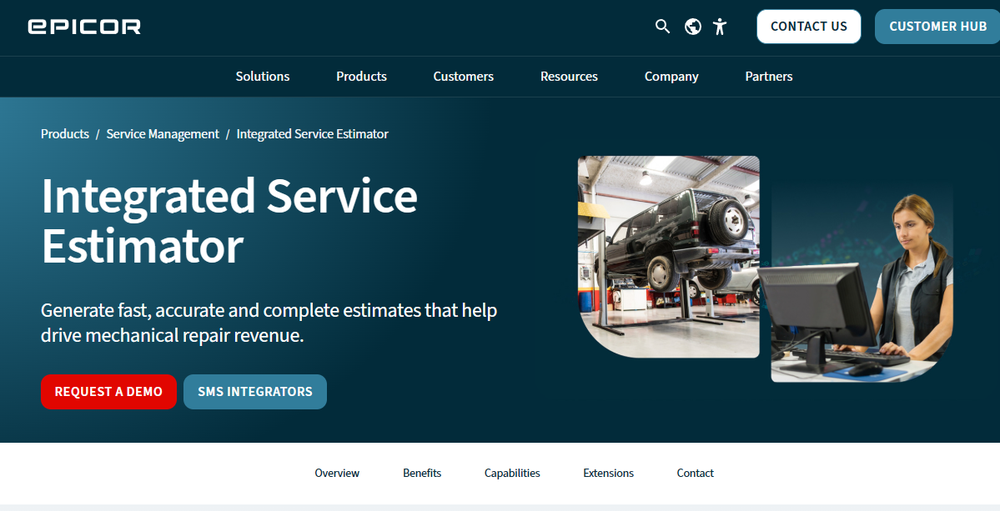The width and height of the screenshot is (1000, 511).
Task: Go to the Products breadcrumb link
Action: 65,134
